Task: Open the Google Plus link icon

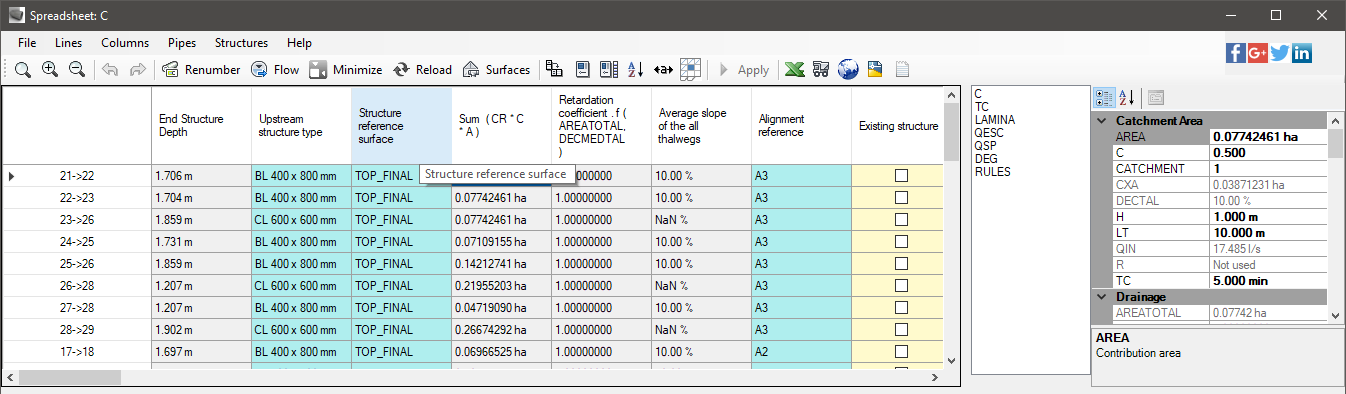Action: (x=1258, y=53)
